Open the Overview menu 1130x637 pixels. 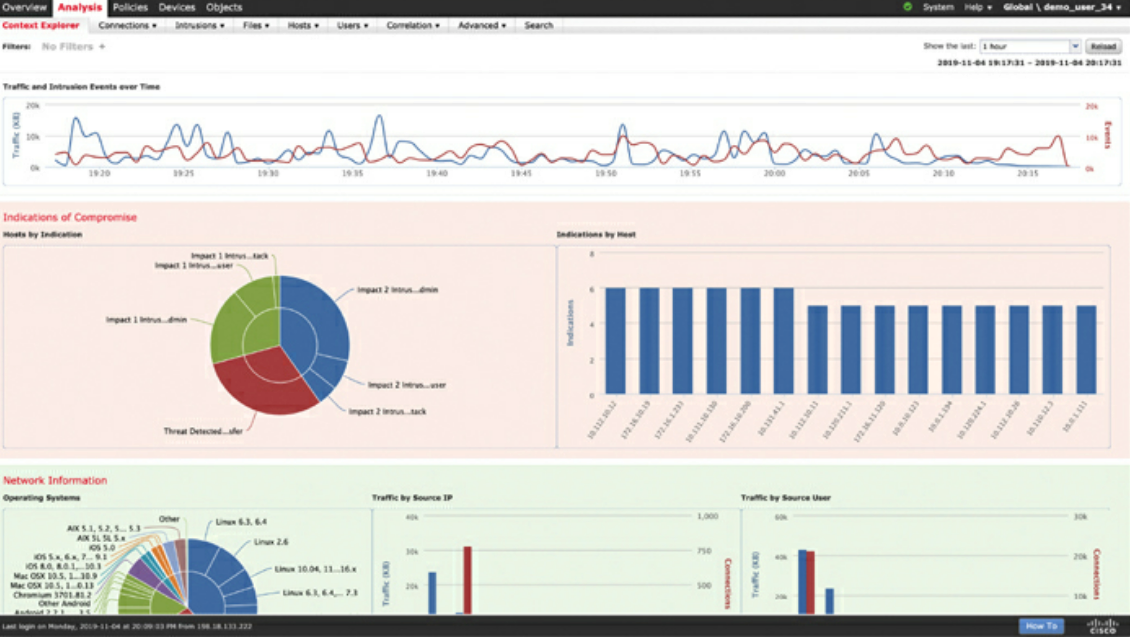25,7
